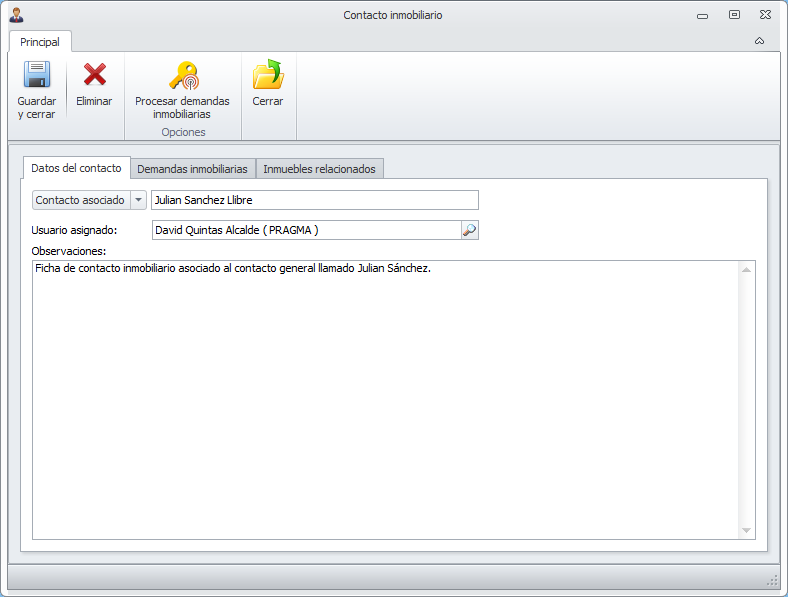
Task: Open the Demandas inmobiliarias tab
Action: [x=192, y=169]
